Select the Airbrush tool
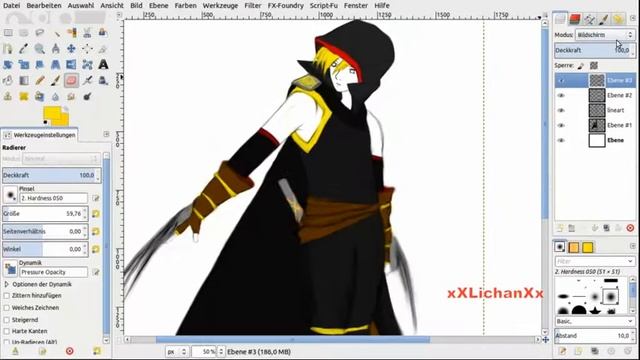The height and width of the screenshot is (360, 640). coord(87,80)
